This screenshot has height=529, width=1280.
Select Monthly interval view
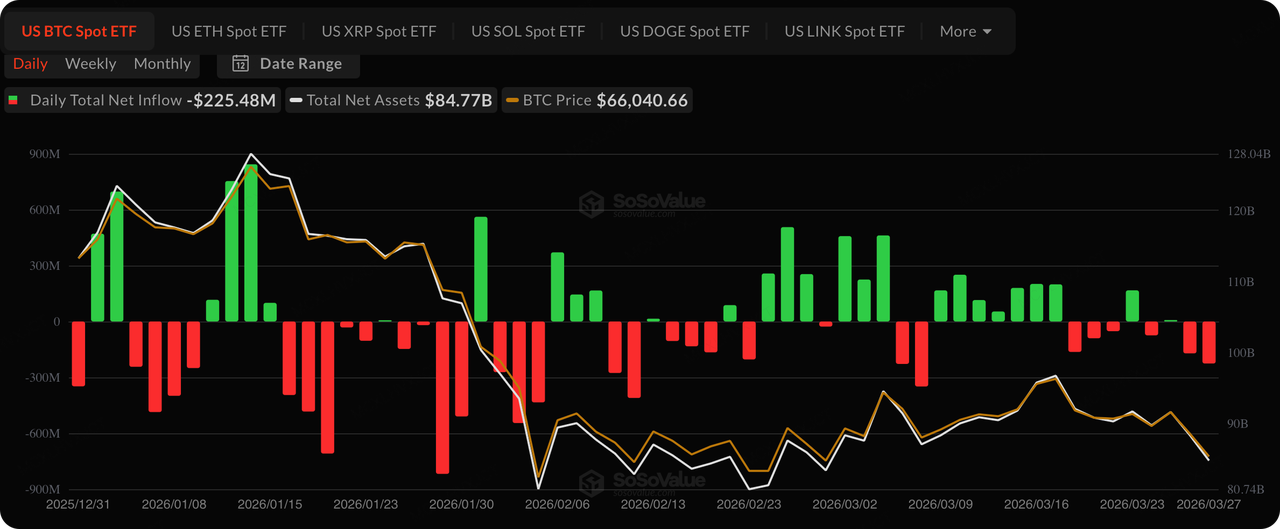pos(162,64)
